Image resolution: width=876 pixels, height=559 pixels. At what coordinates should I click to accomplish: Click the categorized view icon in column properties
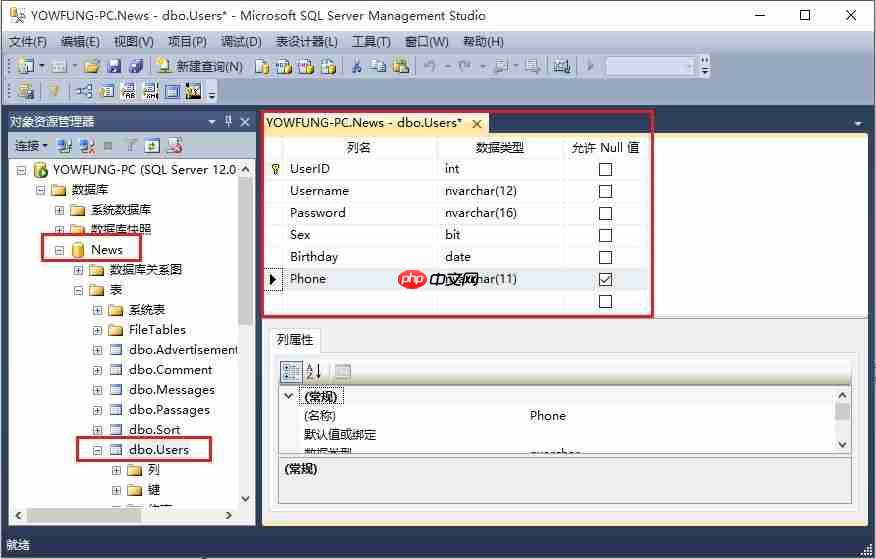(x=290, y=372)
